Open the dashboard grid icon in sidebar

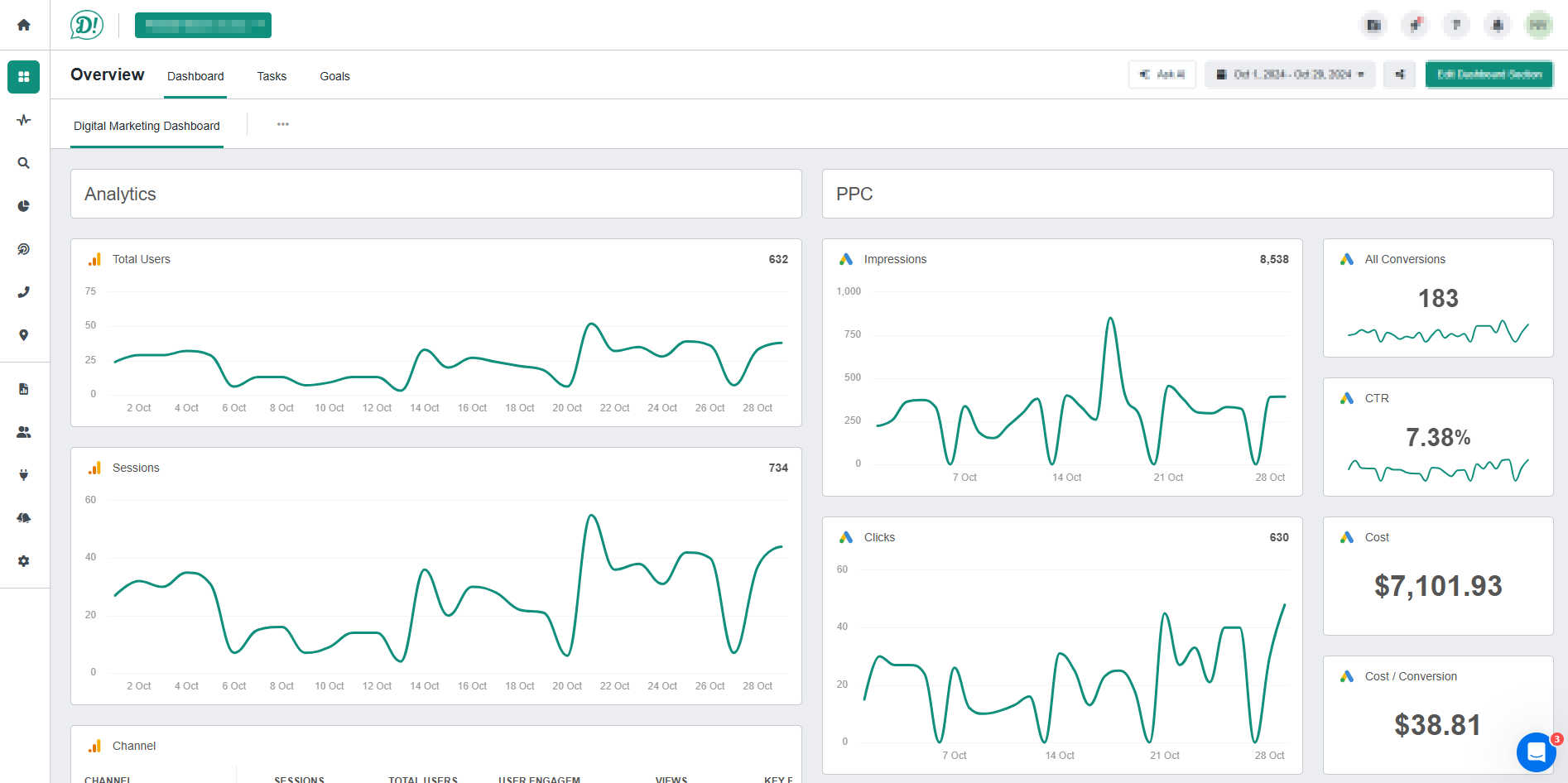click(24, 77)
